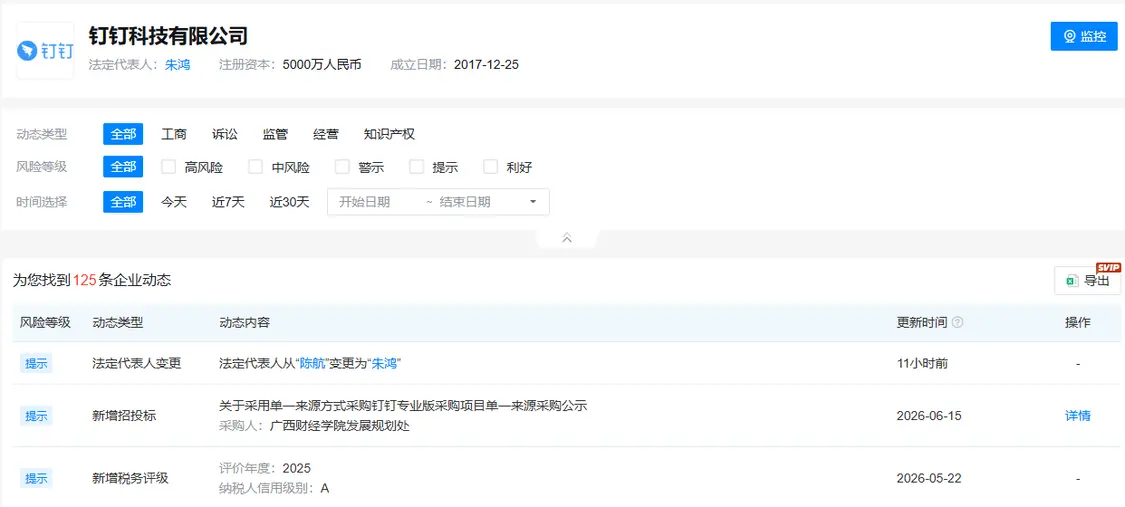Open the date range dropdown arrow

[x=533, y=202]
